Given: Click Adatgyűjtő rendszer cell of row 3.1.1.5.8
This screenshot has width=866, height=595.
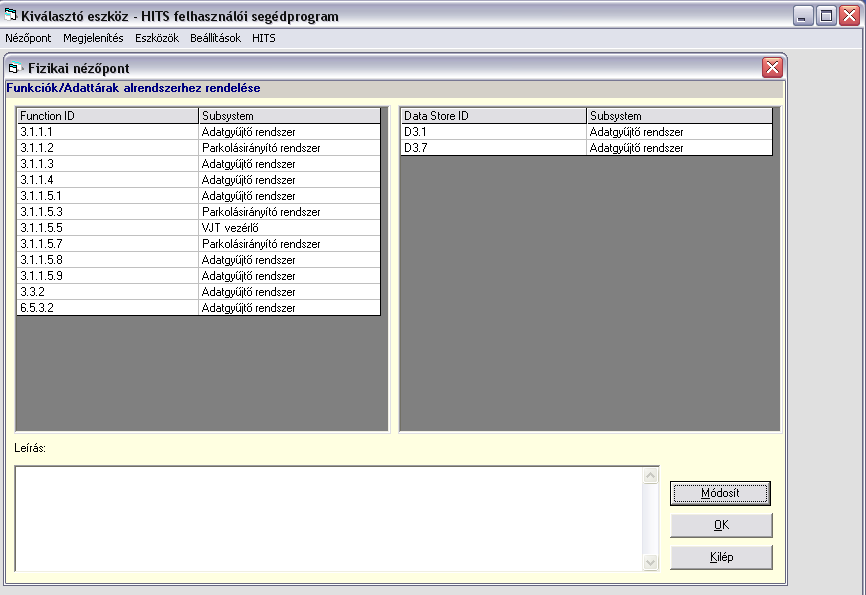Looking at the screenshot, I should click(x=289, y=260).
